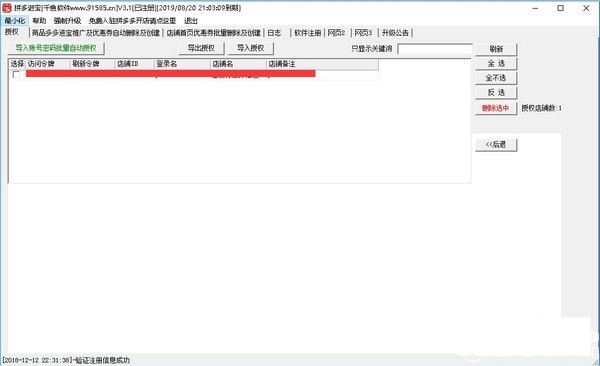Viewport: 600px width, 366px height.
Task: Click the 选择 column header
Action: (17, 64)
